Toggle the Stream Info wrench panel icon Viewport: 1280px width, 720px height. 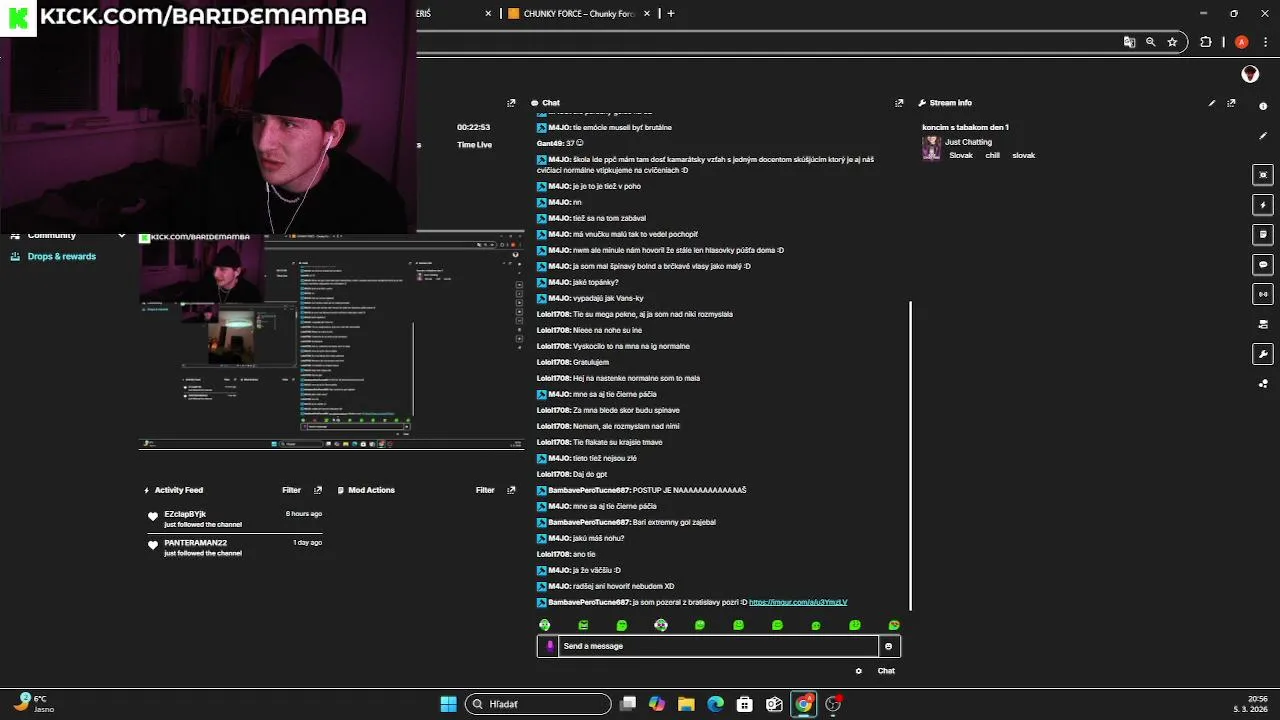coord(1263,354)
